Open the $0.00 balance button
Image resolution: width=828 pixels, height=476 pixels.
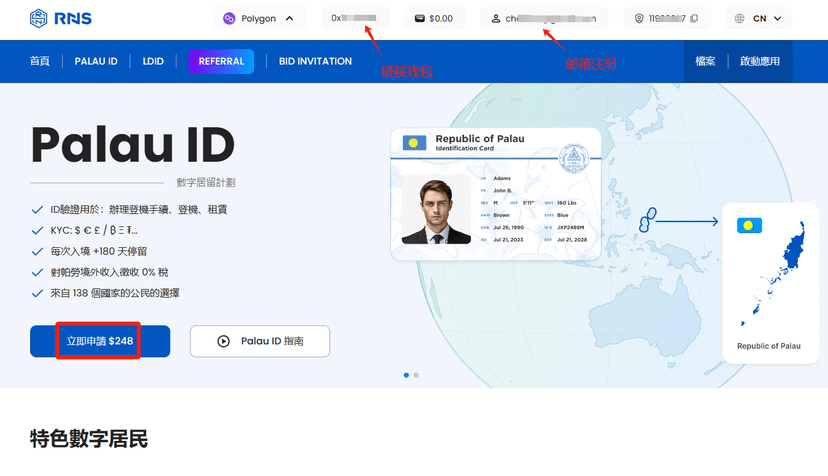coord(434,18)
